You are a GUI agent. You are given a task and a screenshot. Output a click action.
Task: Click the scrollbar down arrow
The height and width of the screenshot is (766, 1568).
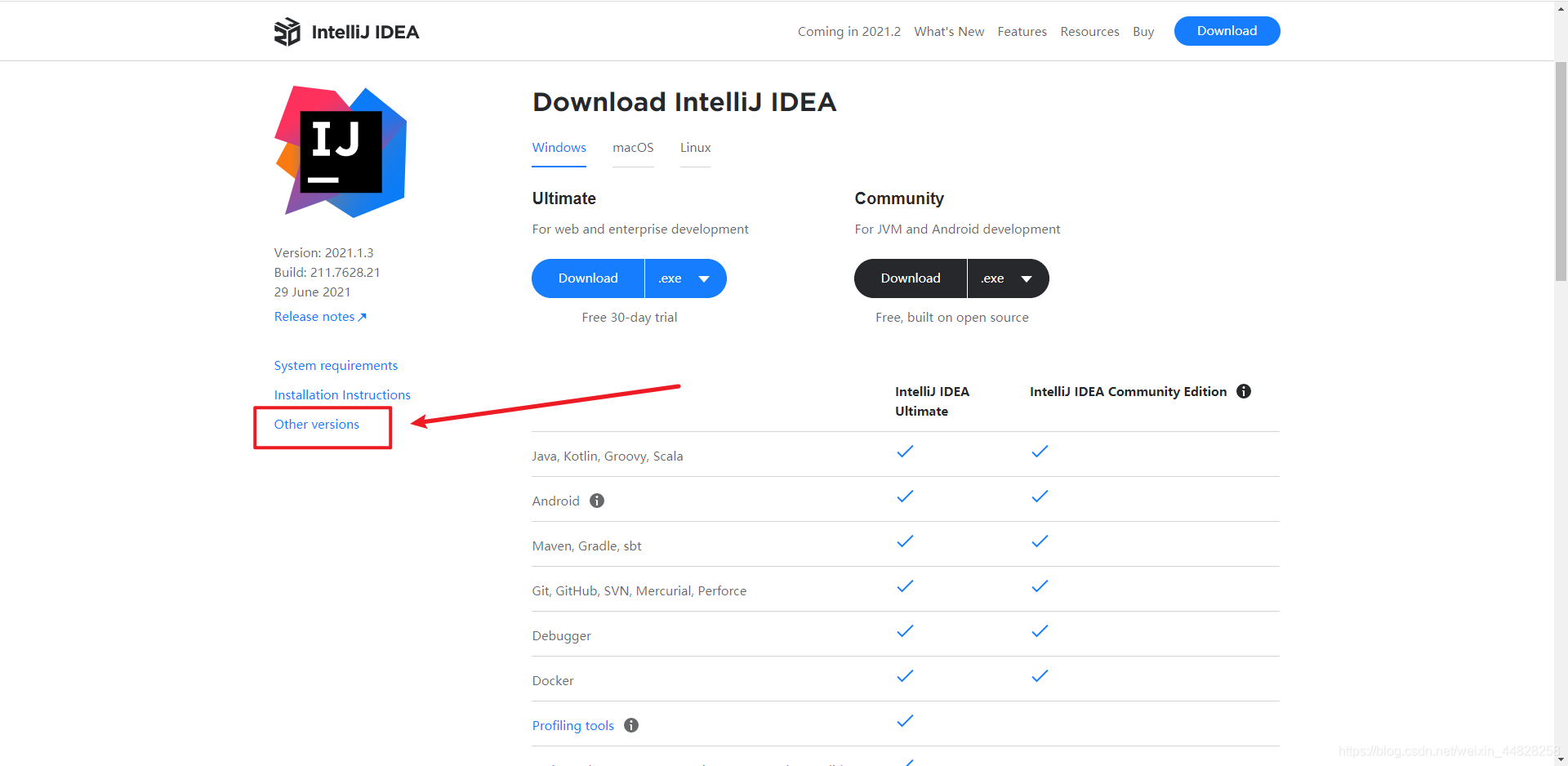tap(1561, 759)
